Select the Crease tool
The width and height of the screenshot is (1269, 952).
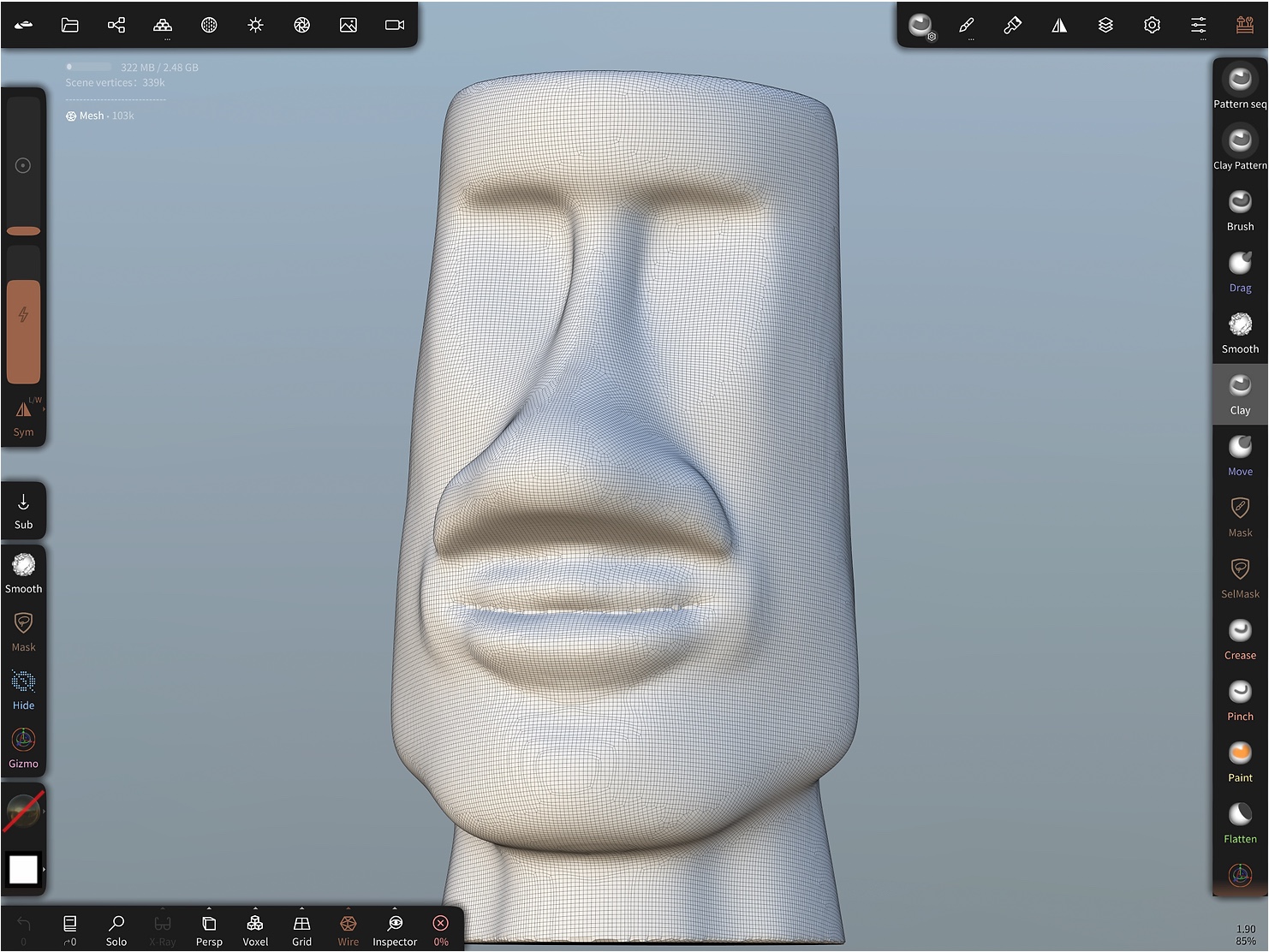coord(1240,639)
